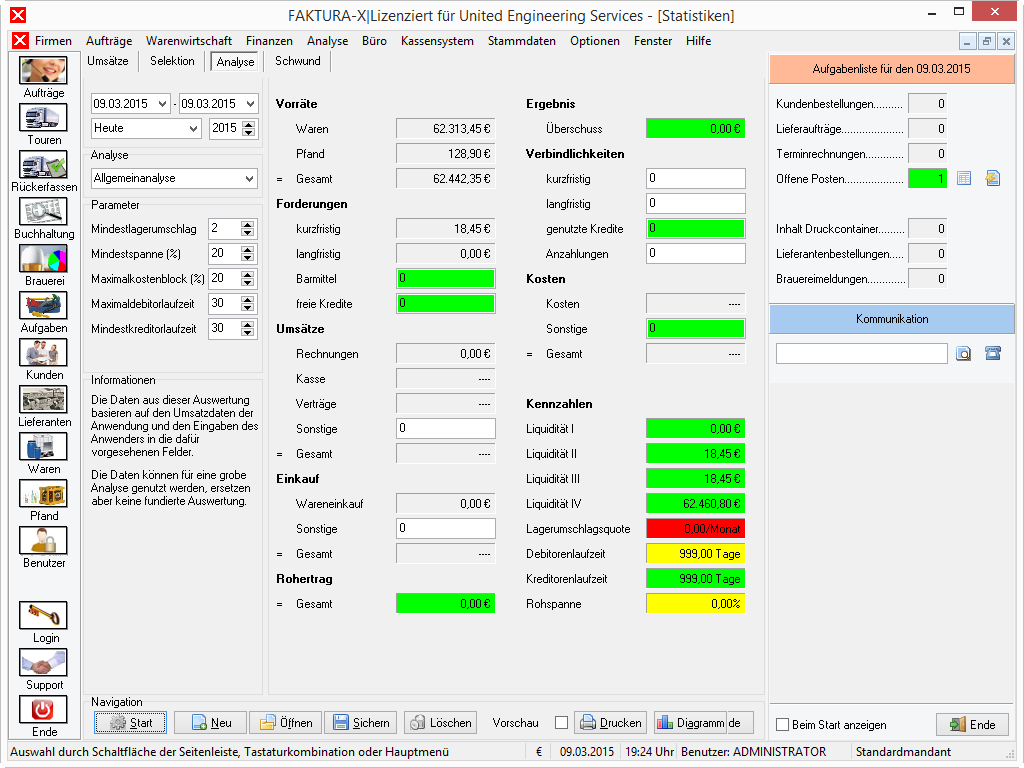This screenshot has height=768, width=1024.
Task: Open the Rückerfassen sidebar icon
Action: click(43, 165)
